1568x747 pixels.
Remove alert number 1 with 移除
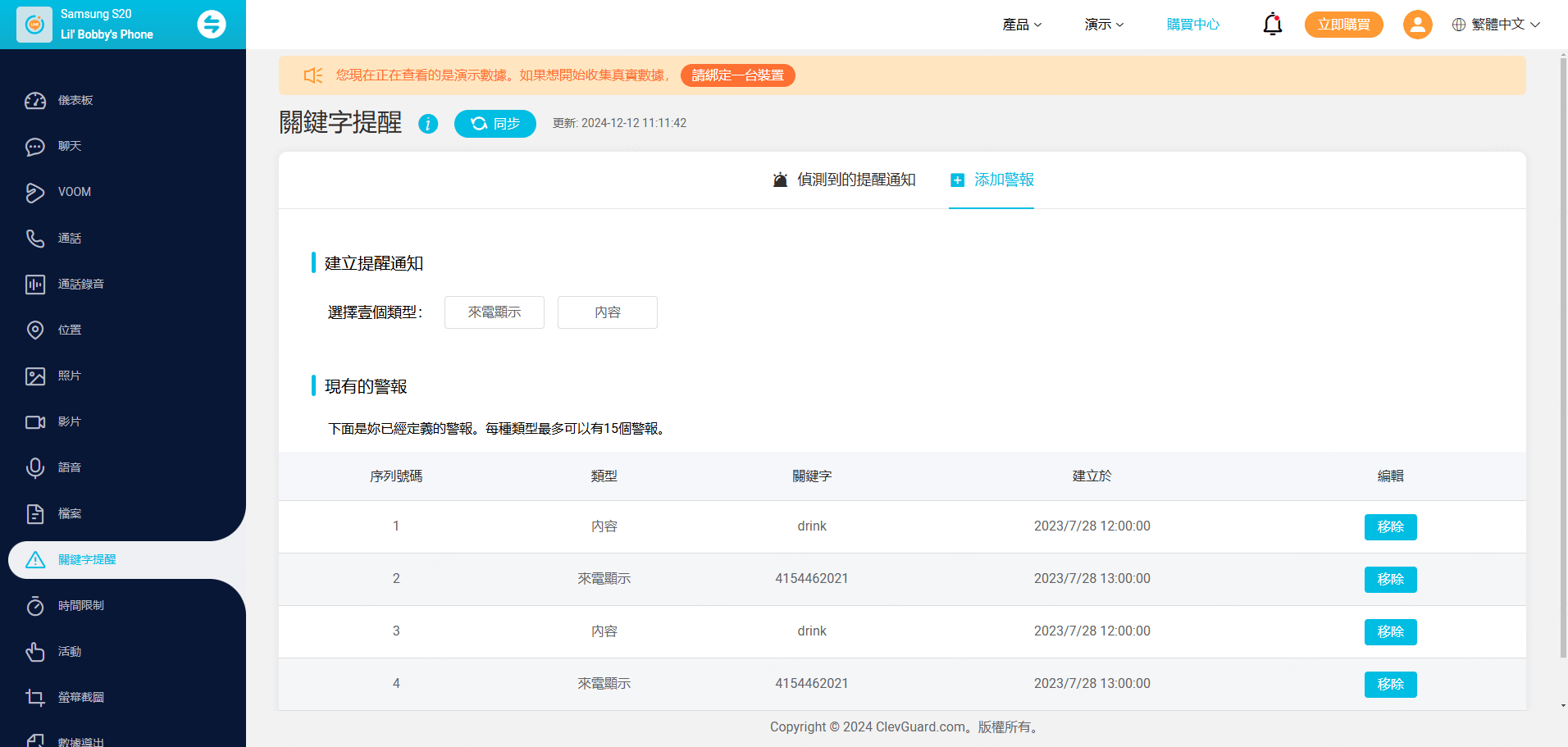pyautogui.click(x=1390, y=527)
